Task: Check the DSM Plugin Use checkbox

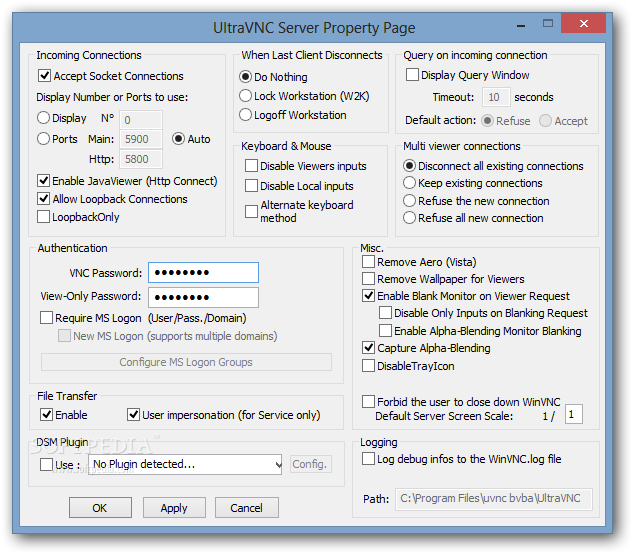Action: (46, 464)
